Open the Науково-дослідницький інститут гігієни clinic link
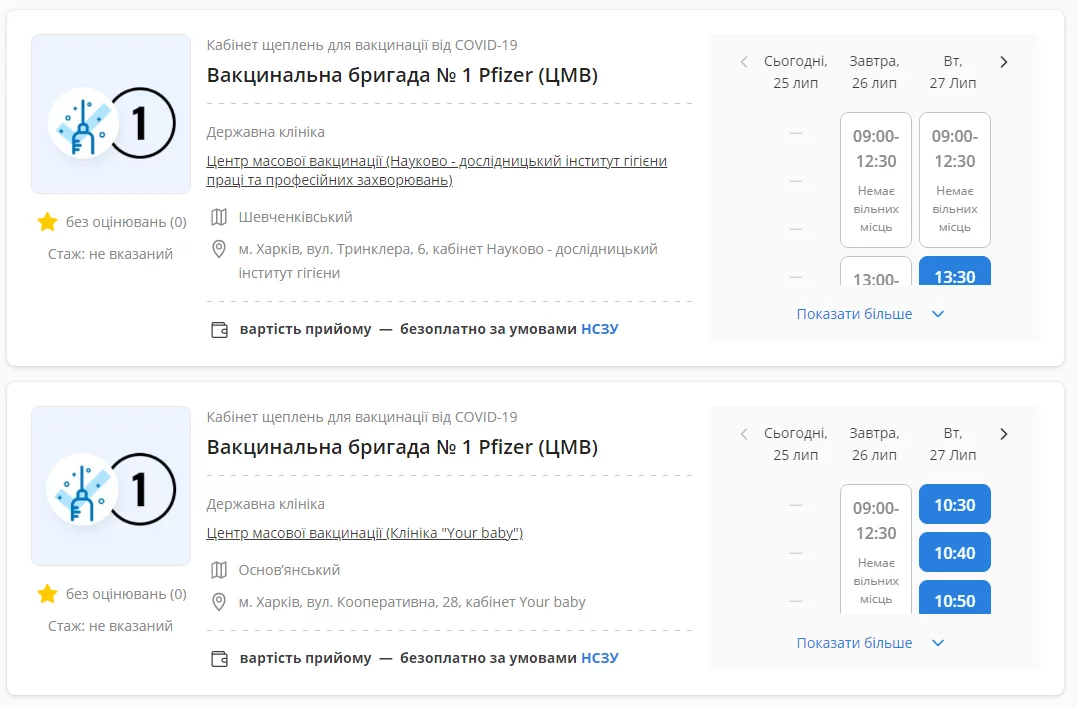The height and width of the screenshot is (708, 1077). (x=436, y=170)
